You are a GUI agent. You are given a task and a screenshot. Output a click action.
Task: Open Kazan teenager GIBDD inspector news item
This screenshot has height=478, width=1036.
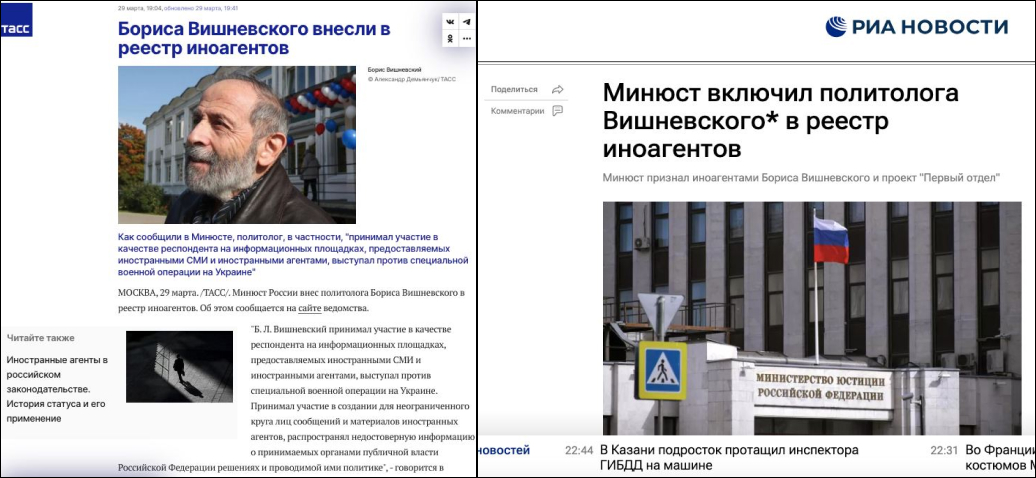(729, 457)
